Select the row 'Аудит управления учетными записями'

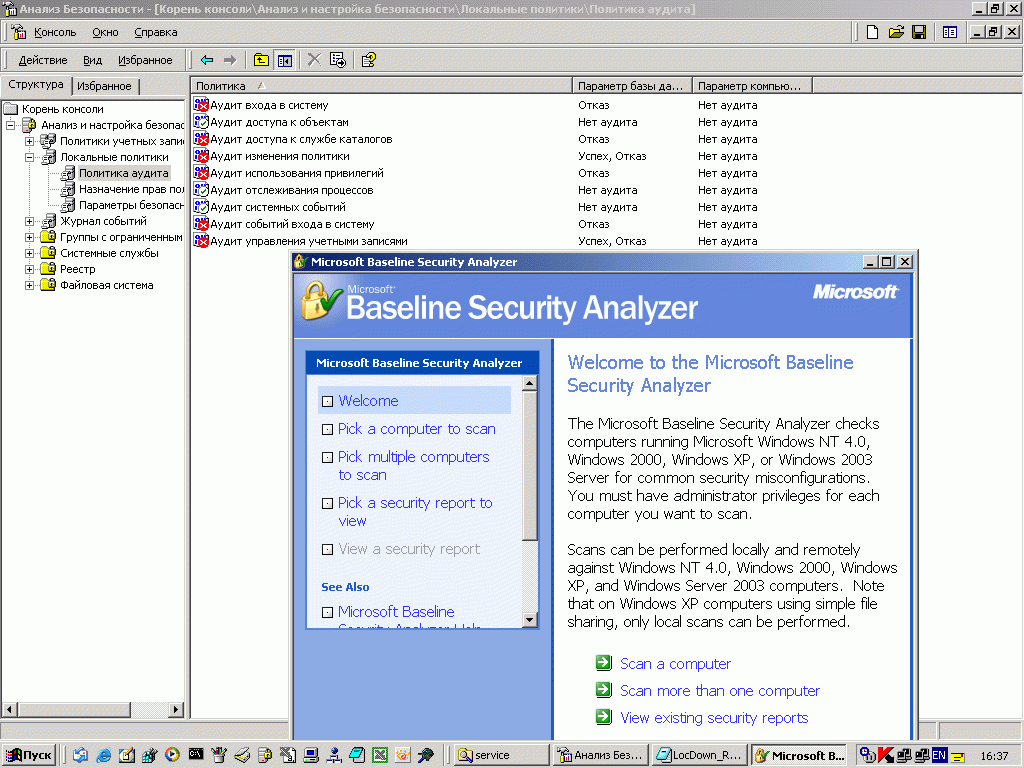[308, 241]
